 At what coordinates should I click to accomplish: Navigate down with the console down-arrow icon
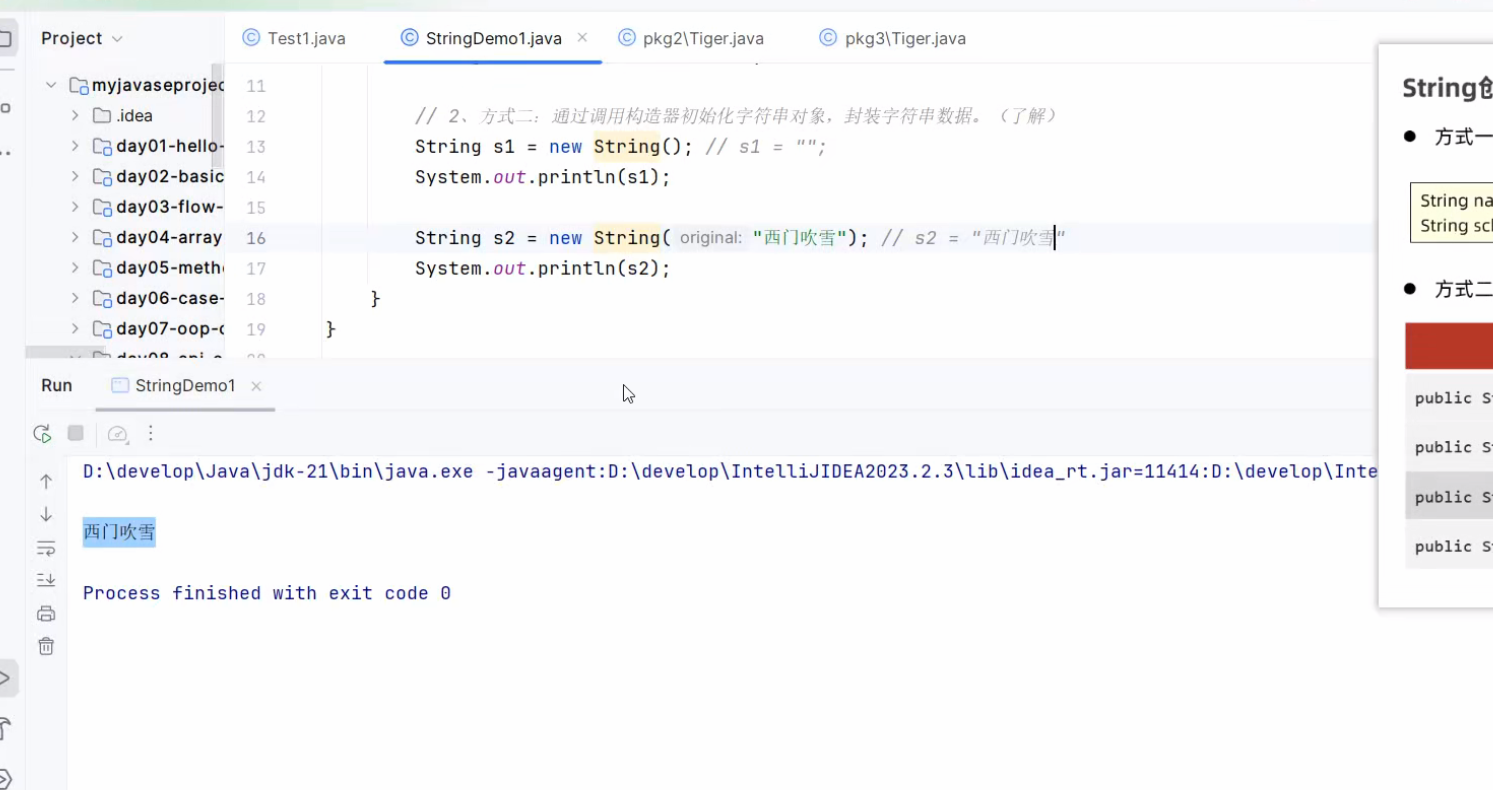coord(45,513)
